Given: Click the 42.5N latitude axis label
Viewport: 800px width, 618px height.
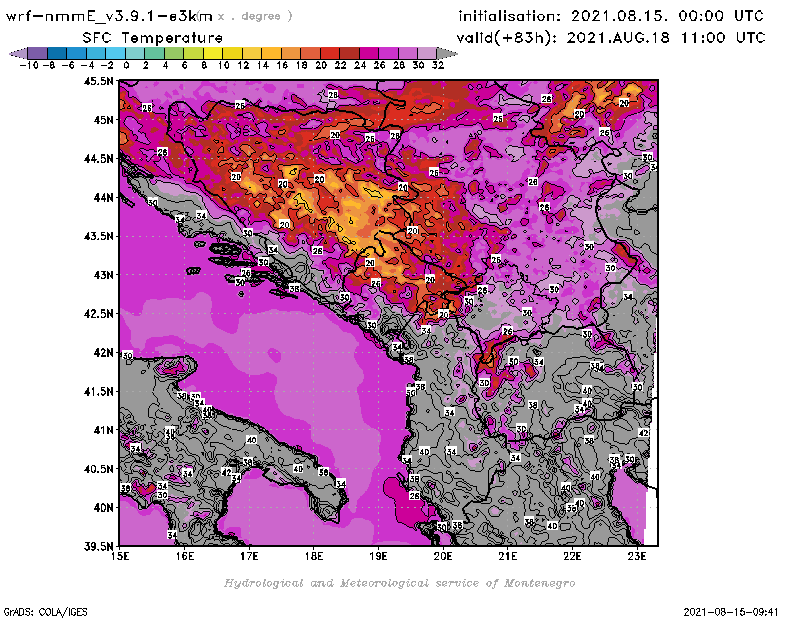Looking at the screenshot, I should click(x=98, y=314).
